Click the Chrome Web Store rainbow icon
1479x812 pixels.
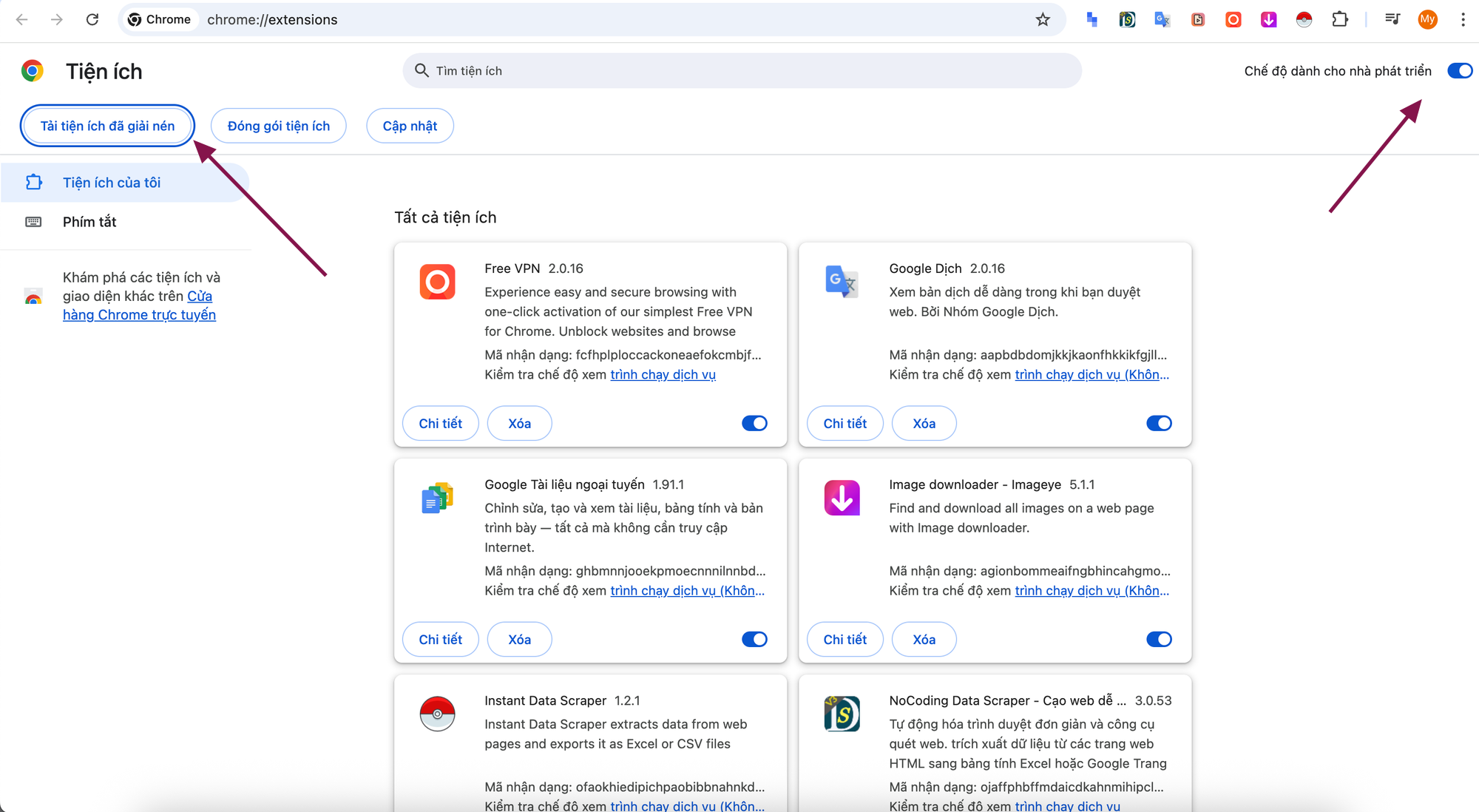tap(33, 297)
